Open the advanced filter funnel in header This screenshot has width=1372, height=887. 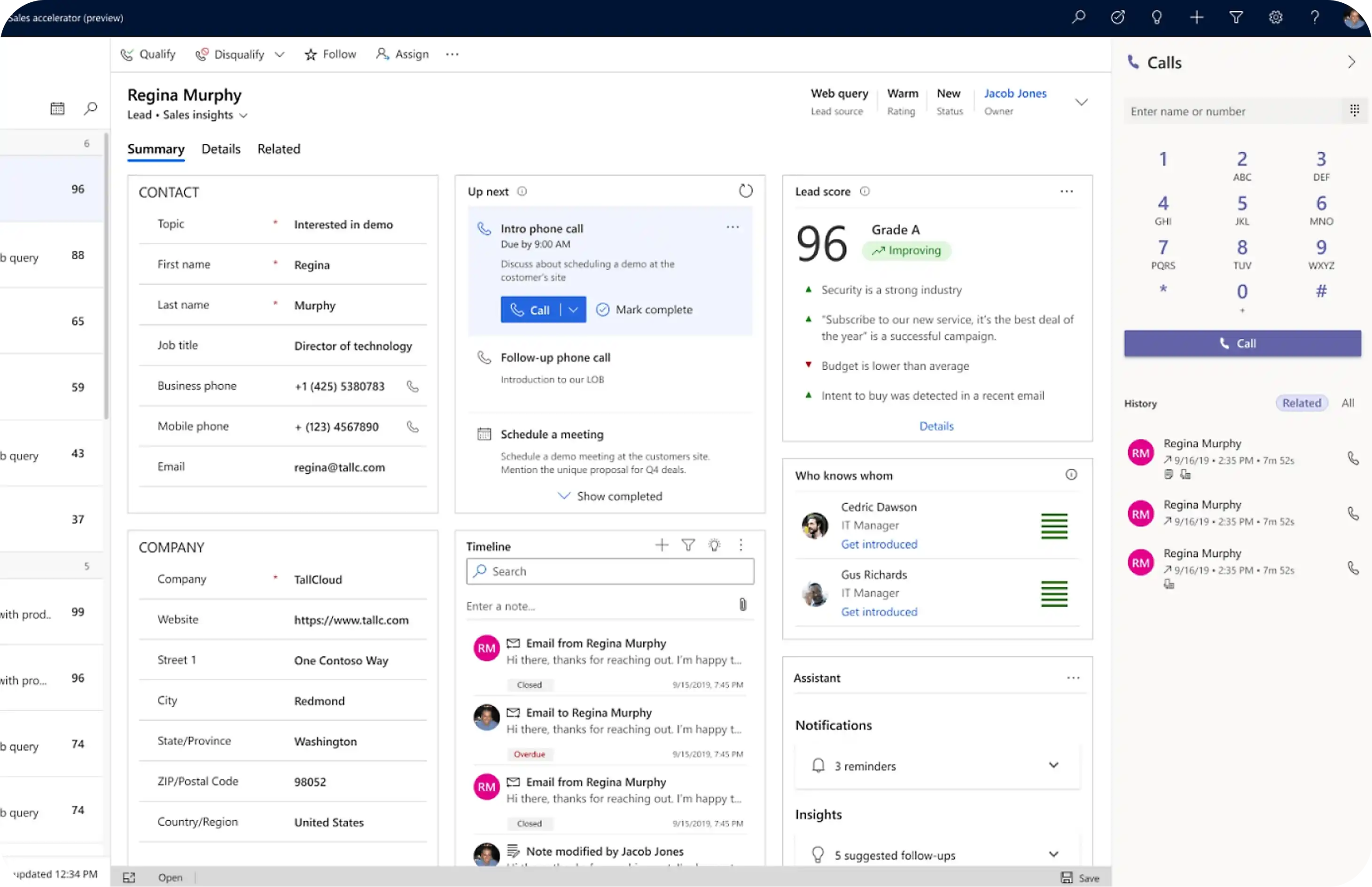(1236, 17)
